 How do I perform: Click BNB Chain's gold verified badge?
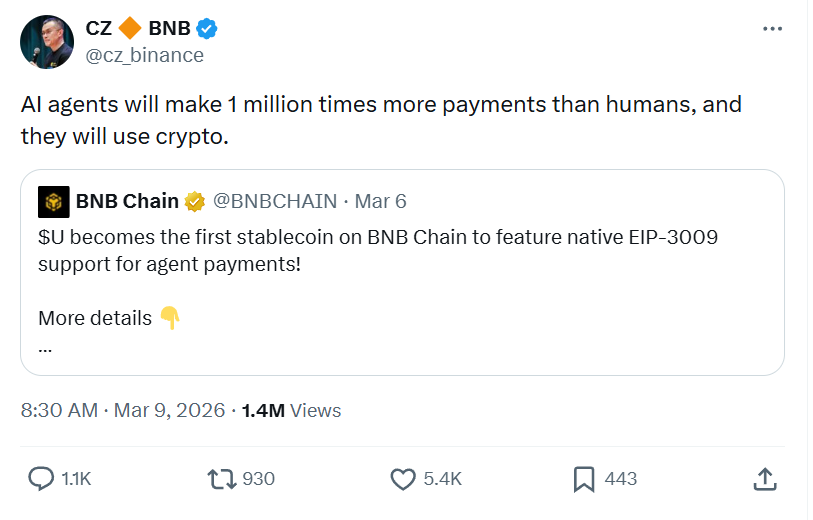tap(194, 202)
